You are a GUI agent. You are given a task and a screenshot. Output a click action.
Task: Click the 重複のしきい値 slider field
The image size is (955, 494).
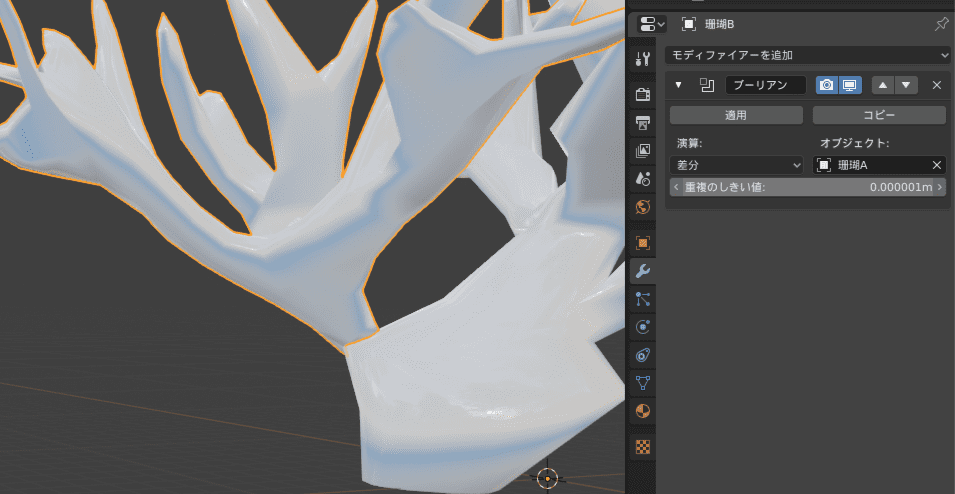point(808,187)
